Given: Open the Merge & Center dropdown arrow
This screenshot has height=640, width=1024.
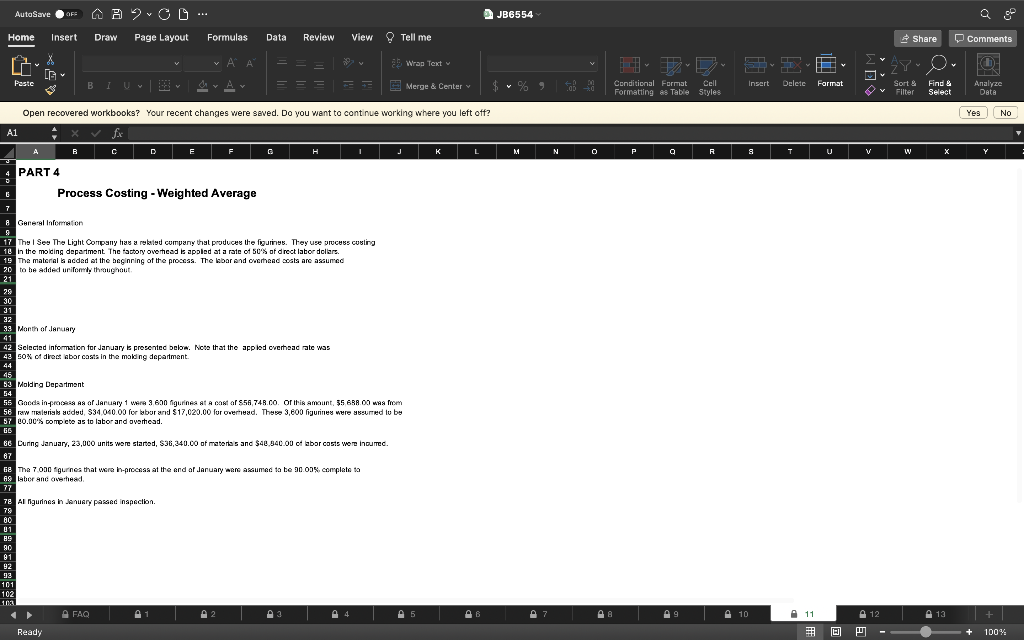Looking at the screenshot, I should coord(468,86).
